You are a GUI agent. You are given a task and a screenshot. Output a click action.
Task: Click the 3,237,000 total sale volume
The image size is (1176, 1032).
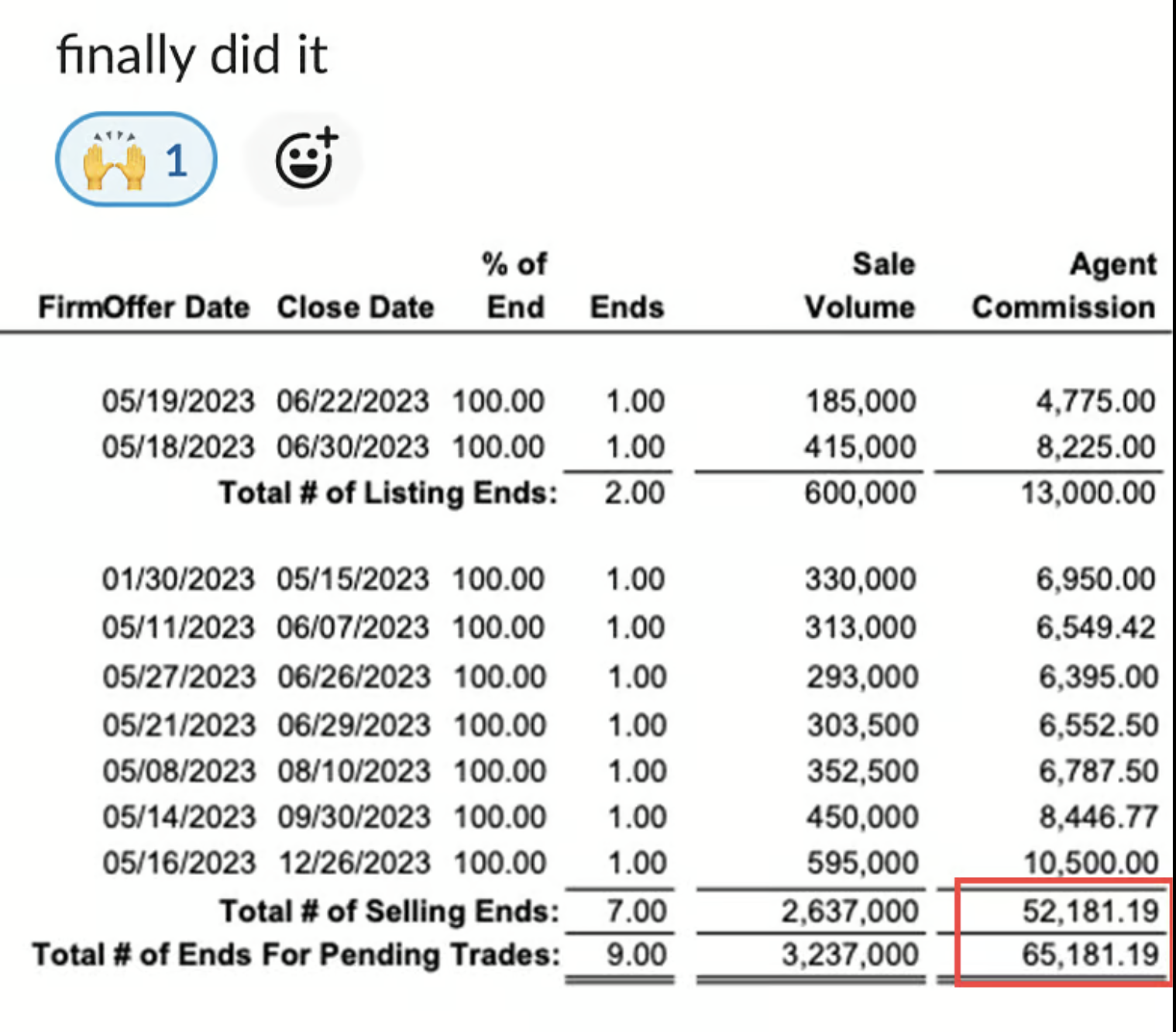(x=850, y=955)
